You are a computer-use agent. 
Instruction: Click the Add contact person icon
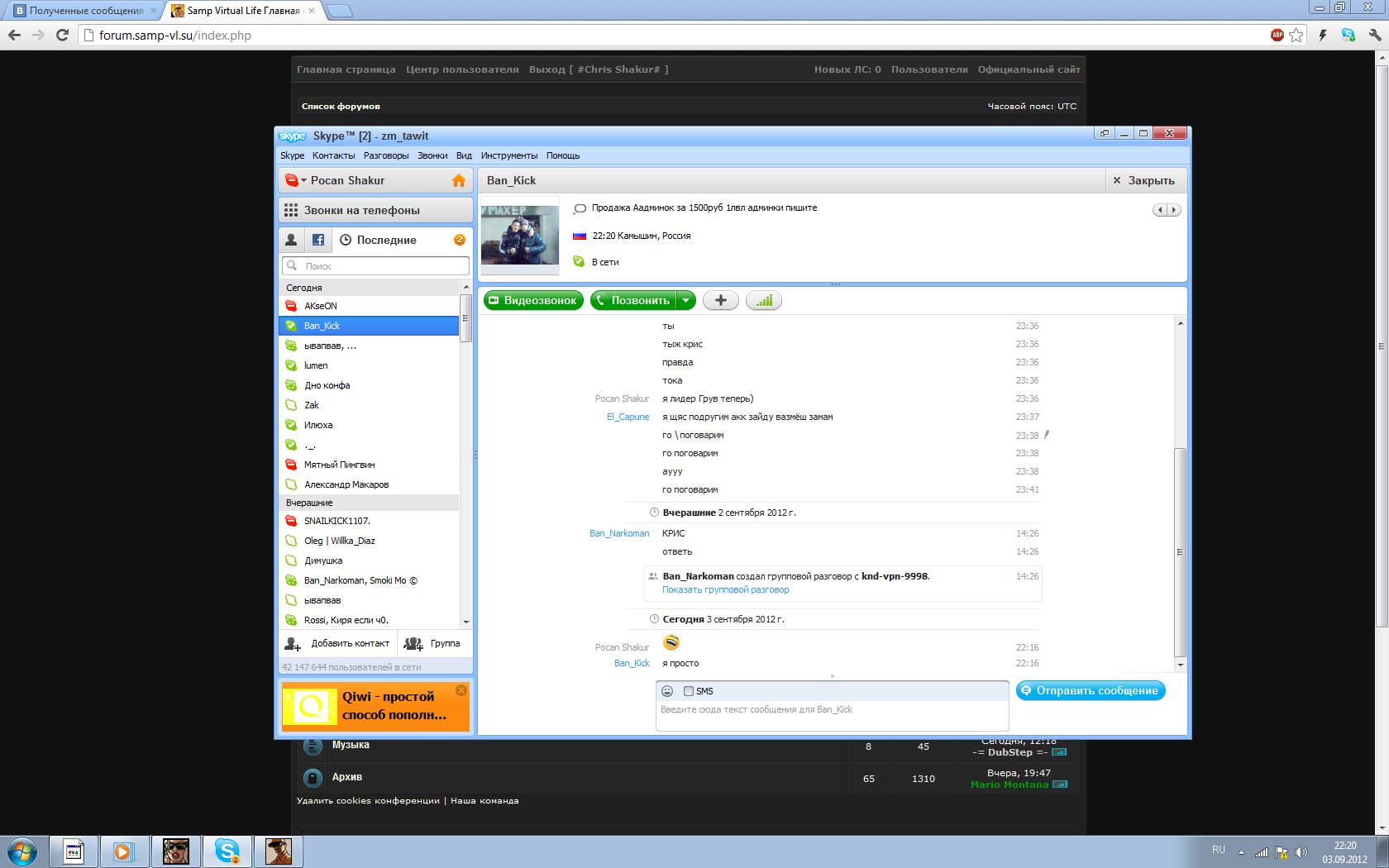coord(293,644)
